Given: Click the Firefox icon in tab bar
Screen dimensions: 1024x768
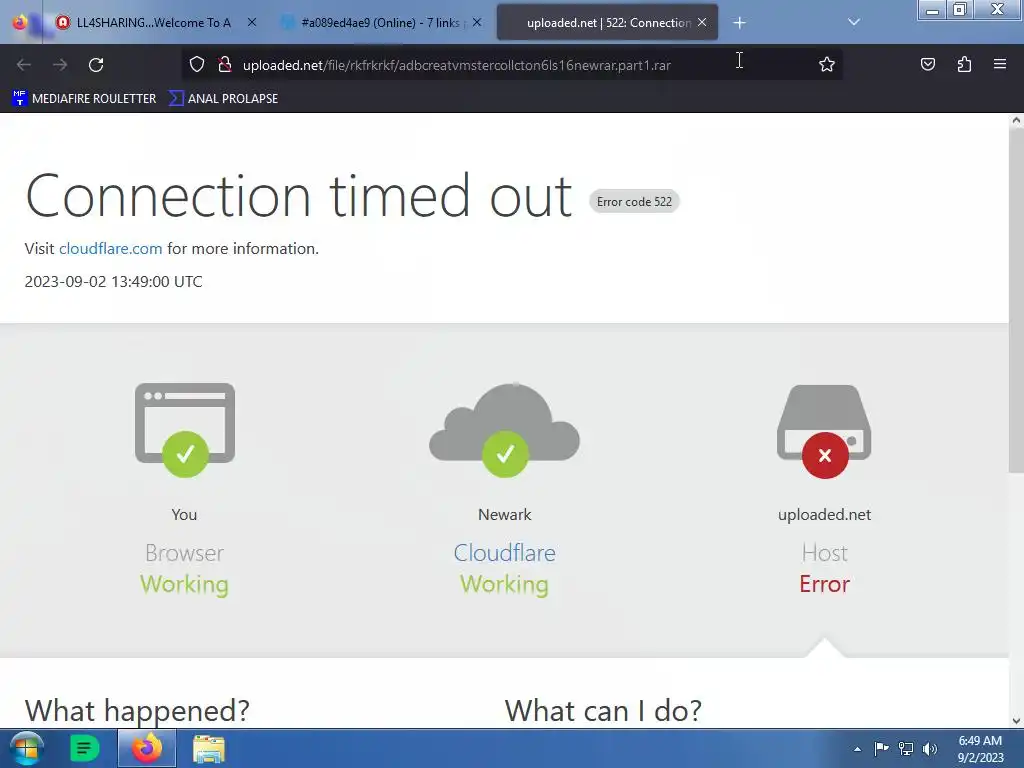Looking at the screenshot, I should pos(20,22).
